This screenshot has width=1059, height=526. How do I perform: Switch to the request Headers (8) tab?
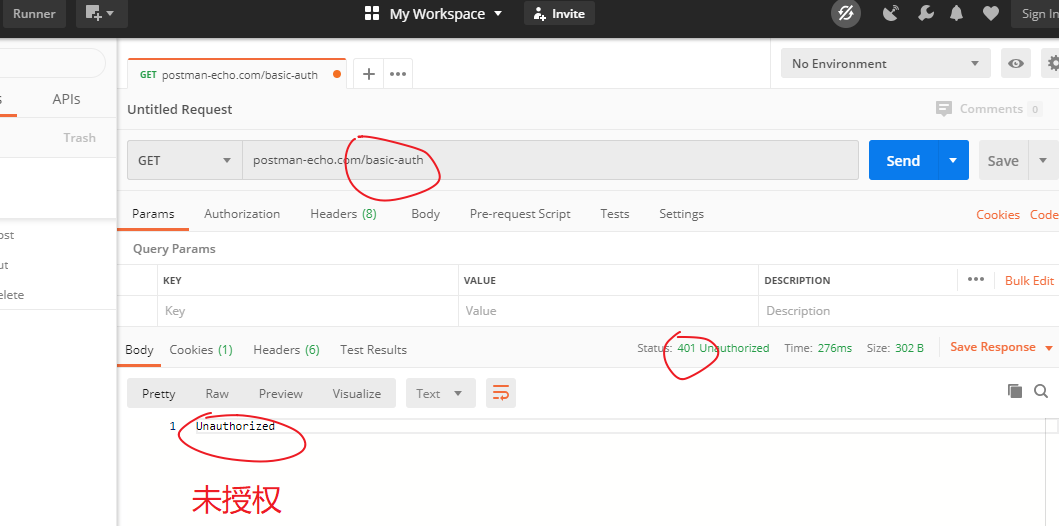click(343, 214)
